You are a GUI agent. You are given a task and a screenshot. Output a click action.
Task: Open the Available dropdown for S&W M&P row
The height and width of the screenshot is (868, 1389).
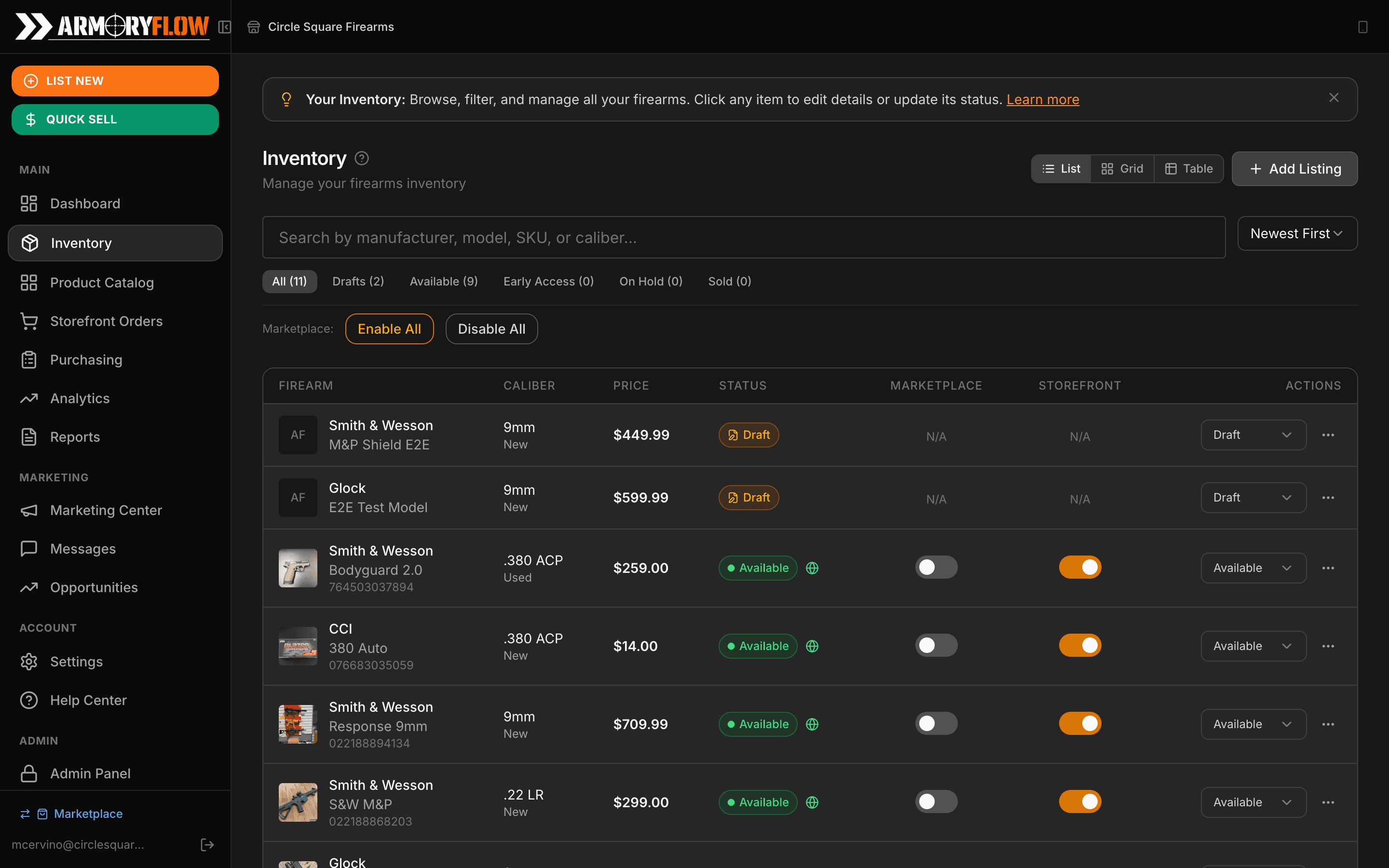(1253, 802)
